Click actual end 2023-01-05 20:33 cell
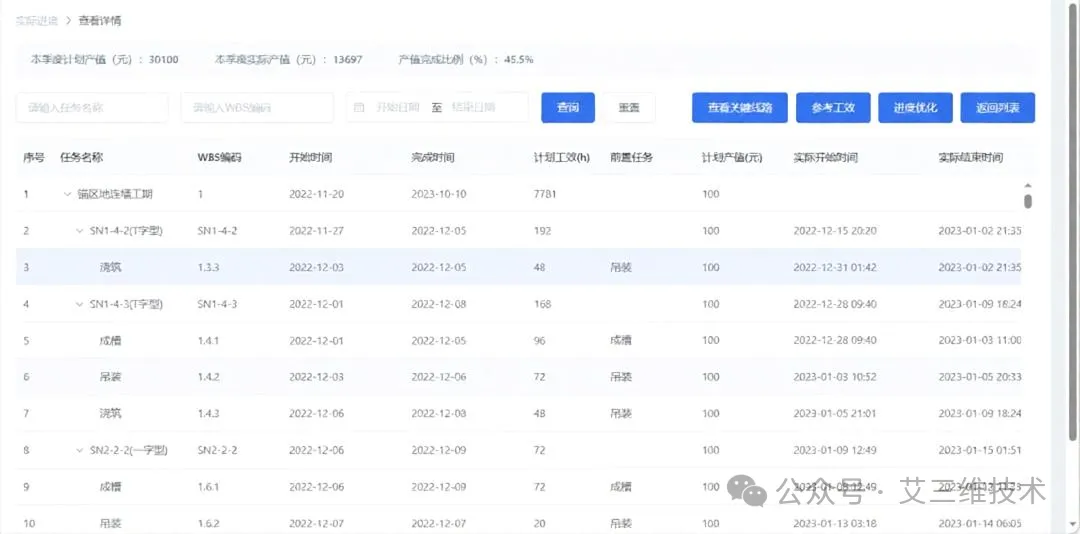This screenshot has width=1080, height=534. (x=979, y=377)
